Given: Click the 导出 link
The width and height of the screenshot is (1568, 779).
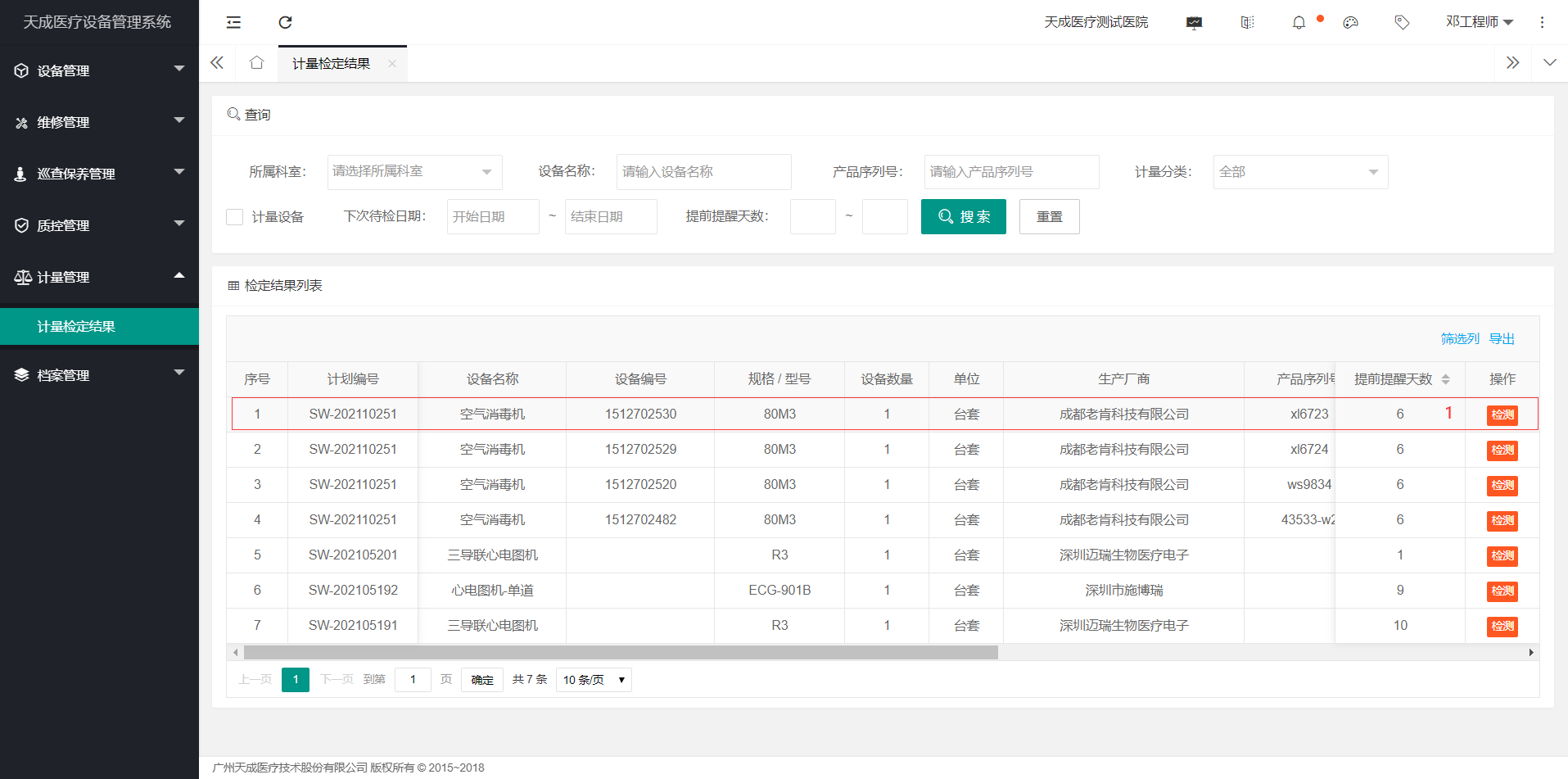Looking at the screenshot, I should point(1502,339).
